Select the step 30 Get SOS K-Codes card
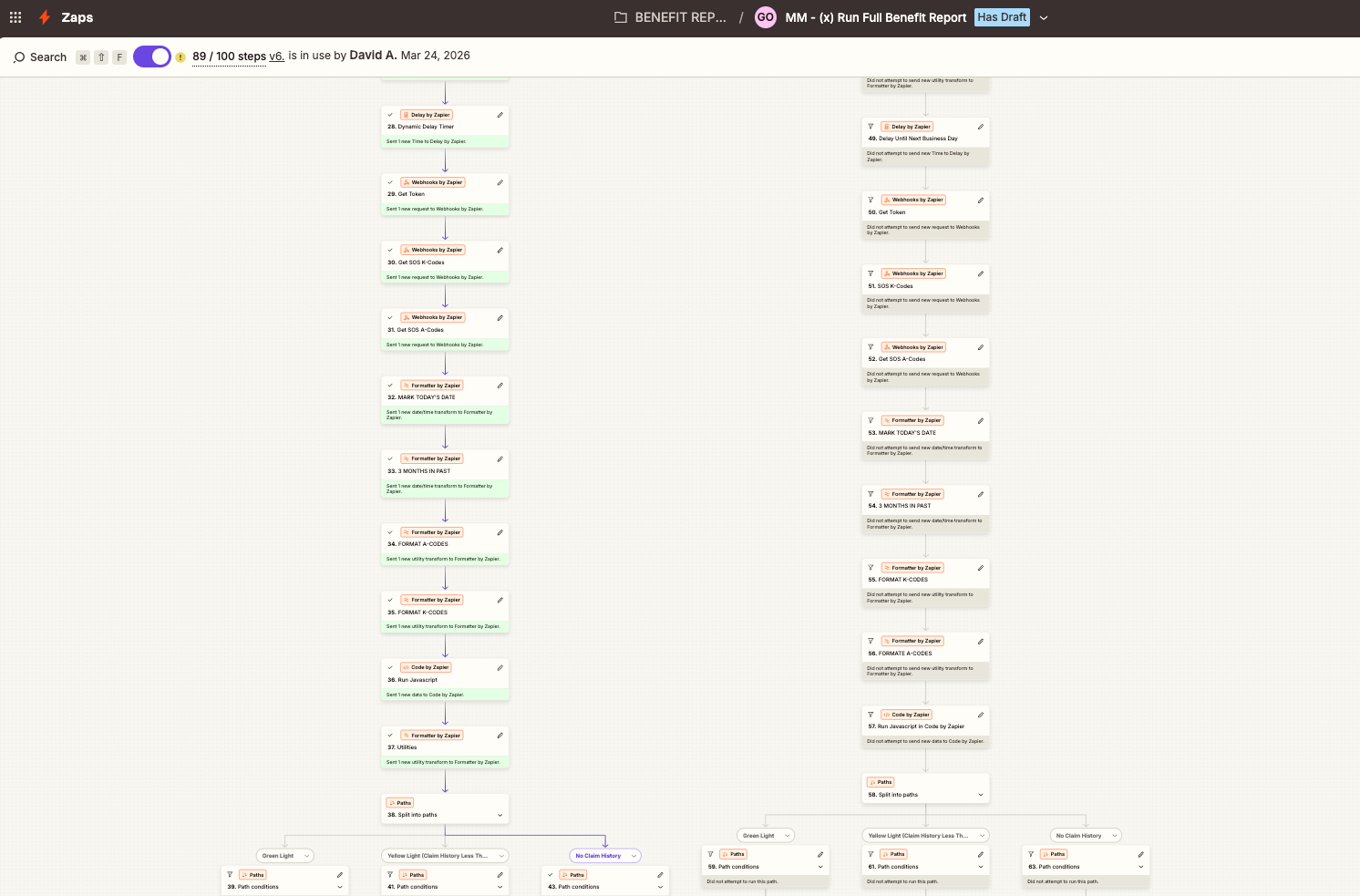This screenshot has height=896, width=1360. pos(445,262)
